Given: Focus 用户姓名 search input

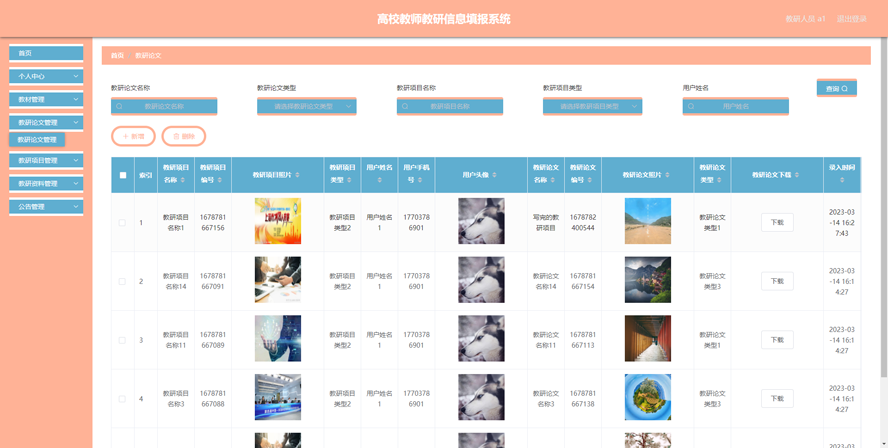Looking at the screenshot, I should pyautogui.click(x=736, y=106).
